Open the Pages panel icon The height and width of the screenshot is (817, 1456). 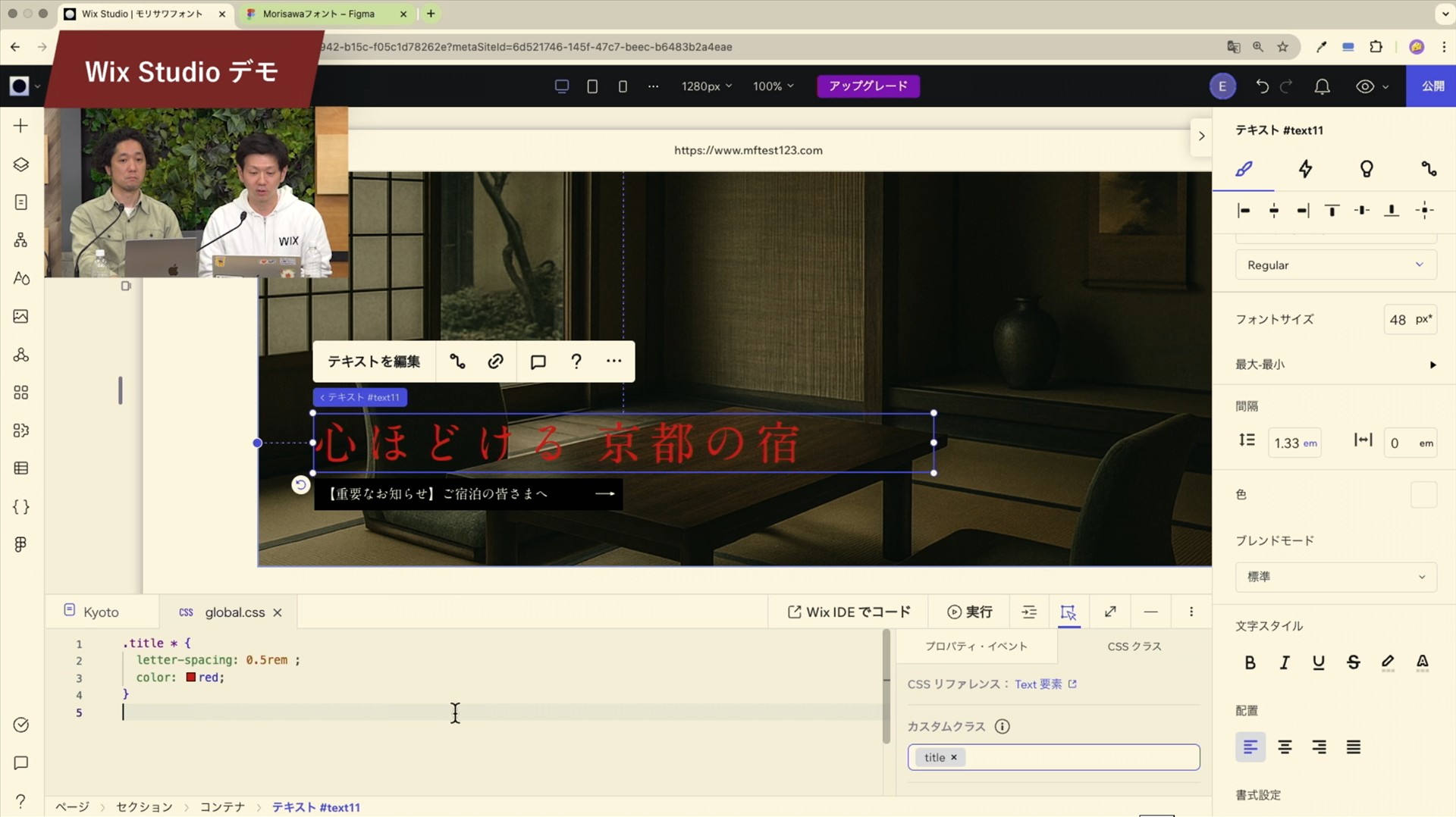[x=20, y=202]
